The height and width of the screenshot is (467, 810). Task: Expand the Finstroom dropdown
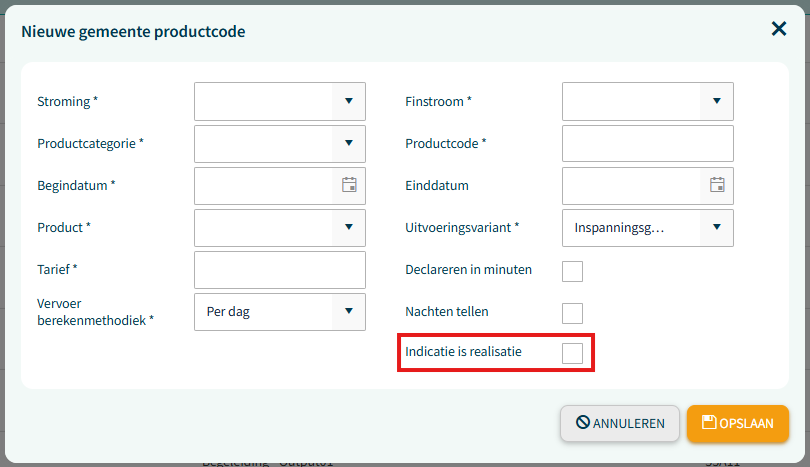[x=717, y=101]
